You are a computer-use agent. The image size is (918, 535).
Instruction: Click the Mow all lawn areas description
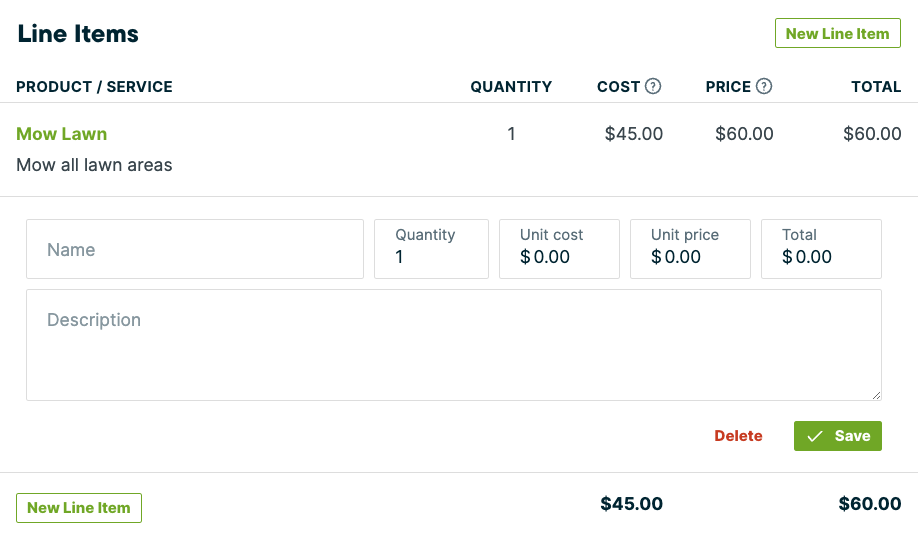95,165
